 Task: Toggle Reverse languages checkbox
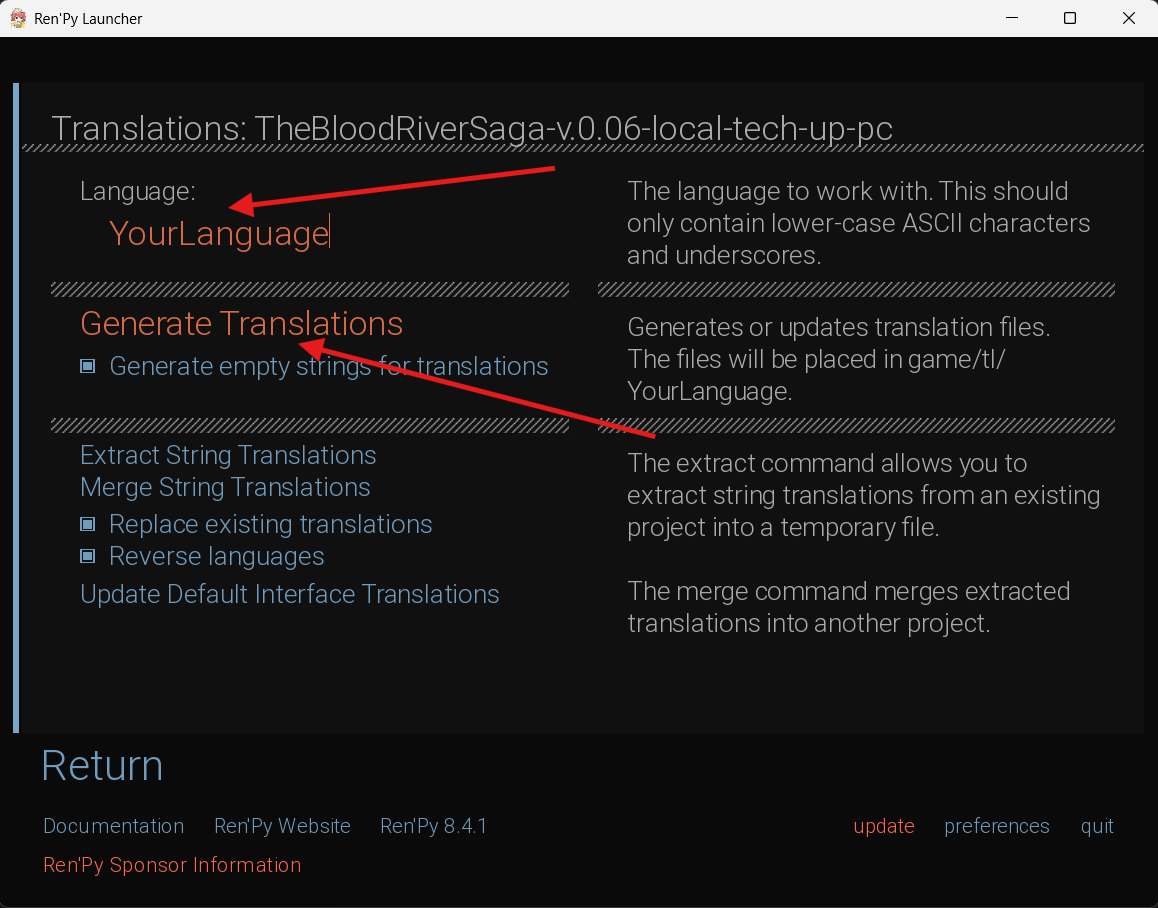click(88, 556)
